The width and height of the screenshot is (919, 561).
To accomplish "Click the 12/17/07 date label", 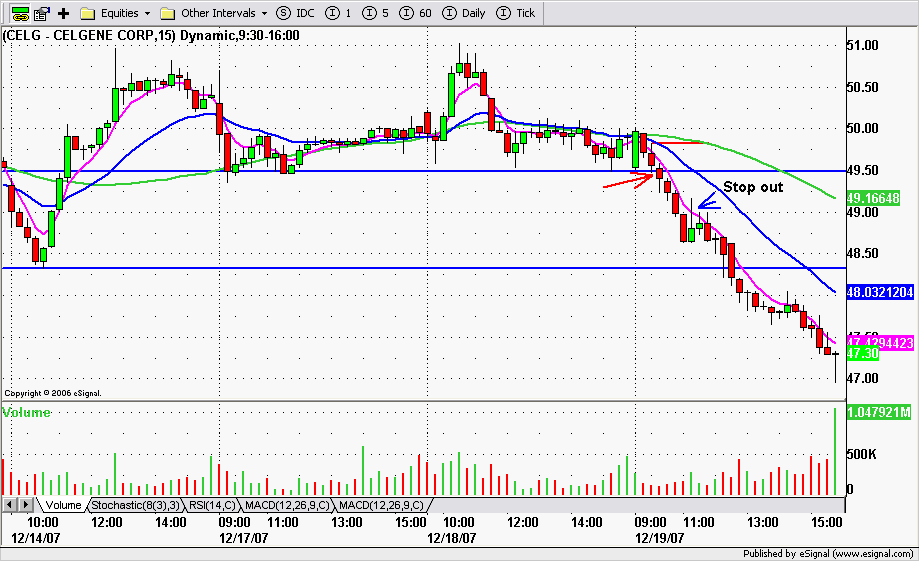I will point(243,538).
